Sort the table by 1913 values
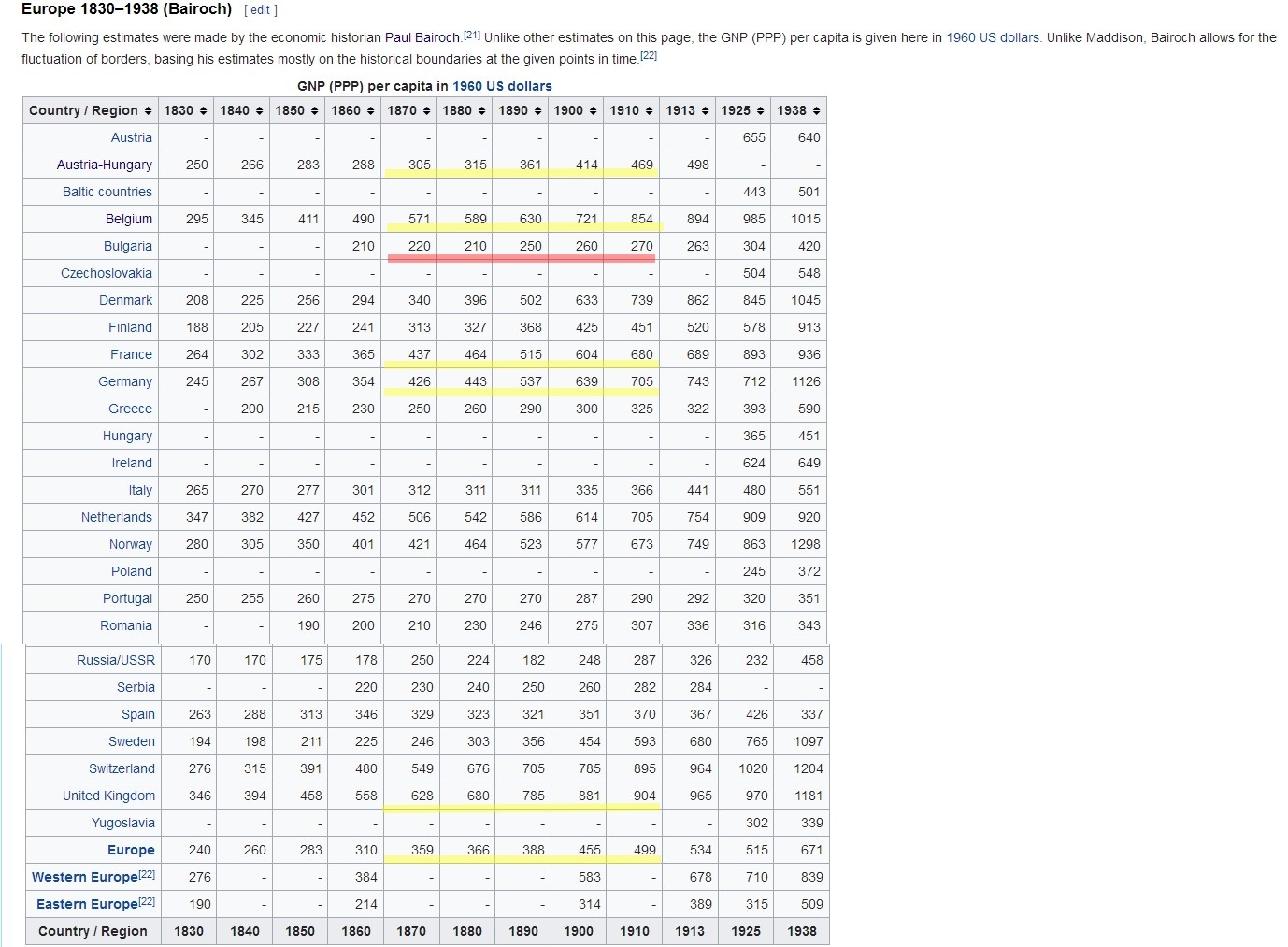 point(705,110)
